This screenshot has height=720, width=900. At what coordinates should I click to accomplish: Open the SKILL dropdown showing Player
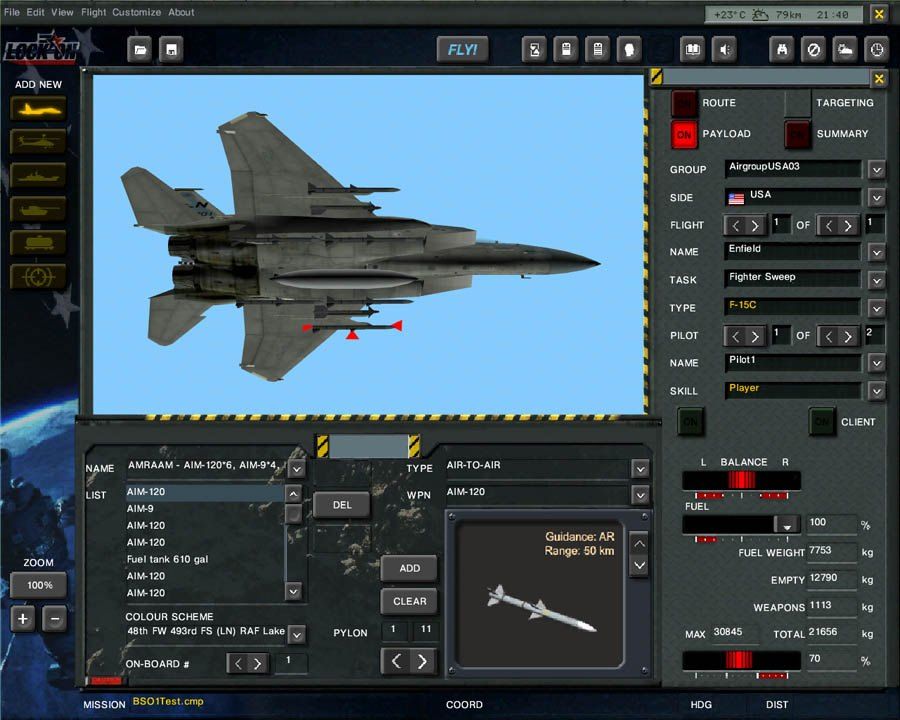pos(877,390)
